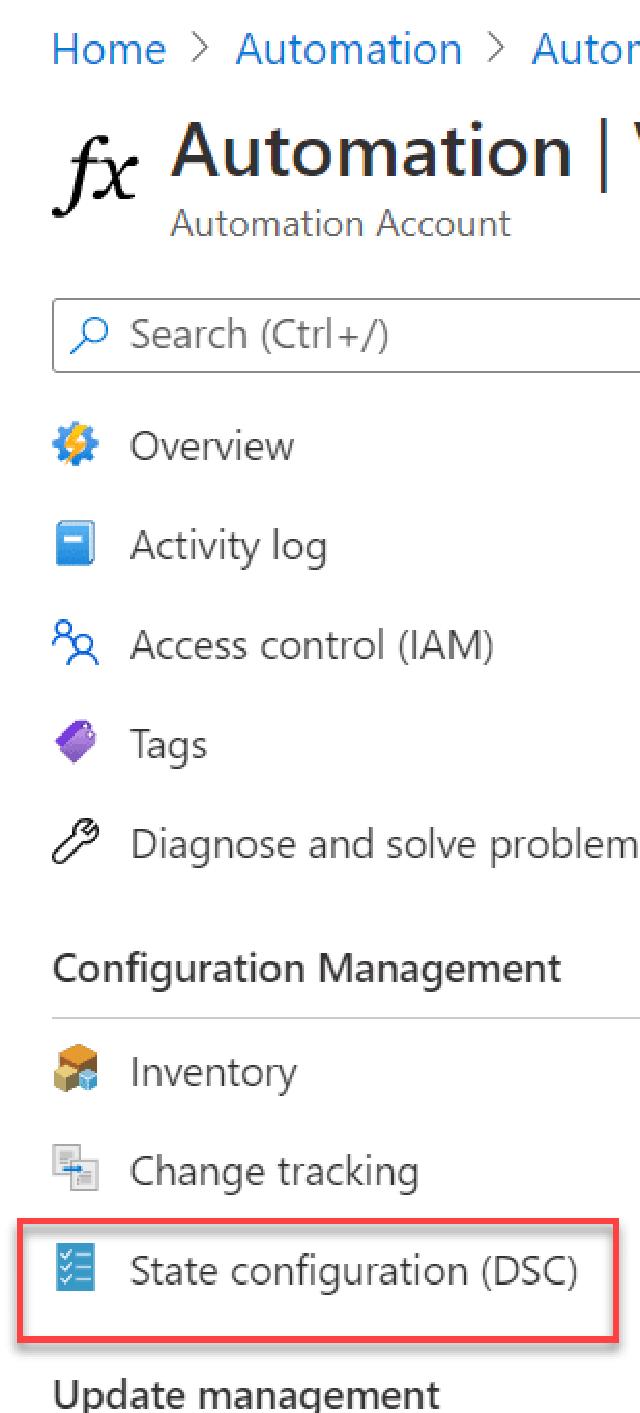This screenshot has width=640, height=1413.
Task: Open the Overview menu item
Action: point(212,446)
